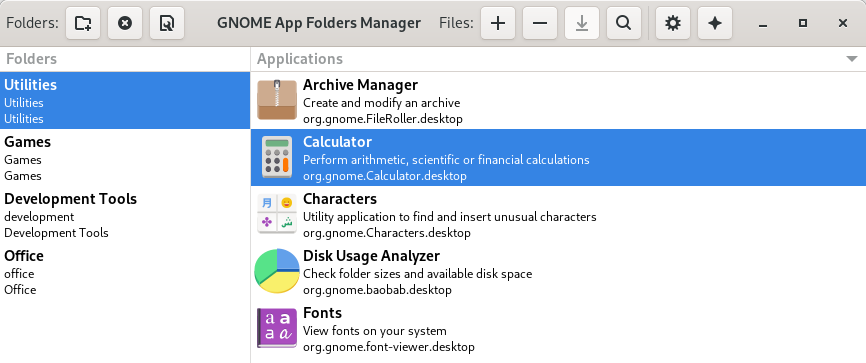866x363 pixels.
Task: Click org.gnome.FileRoller.desktop text
Action: tap(383, 119)
